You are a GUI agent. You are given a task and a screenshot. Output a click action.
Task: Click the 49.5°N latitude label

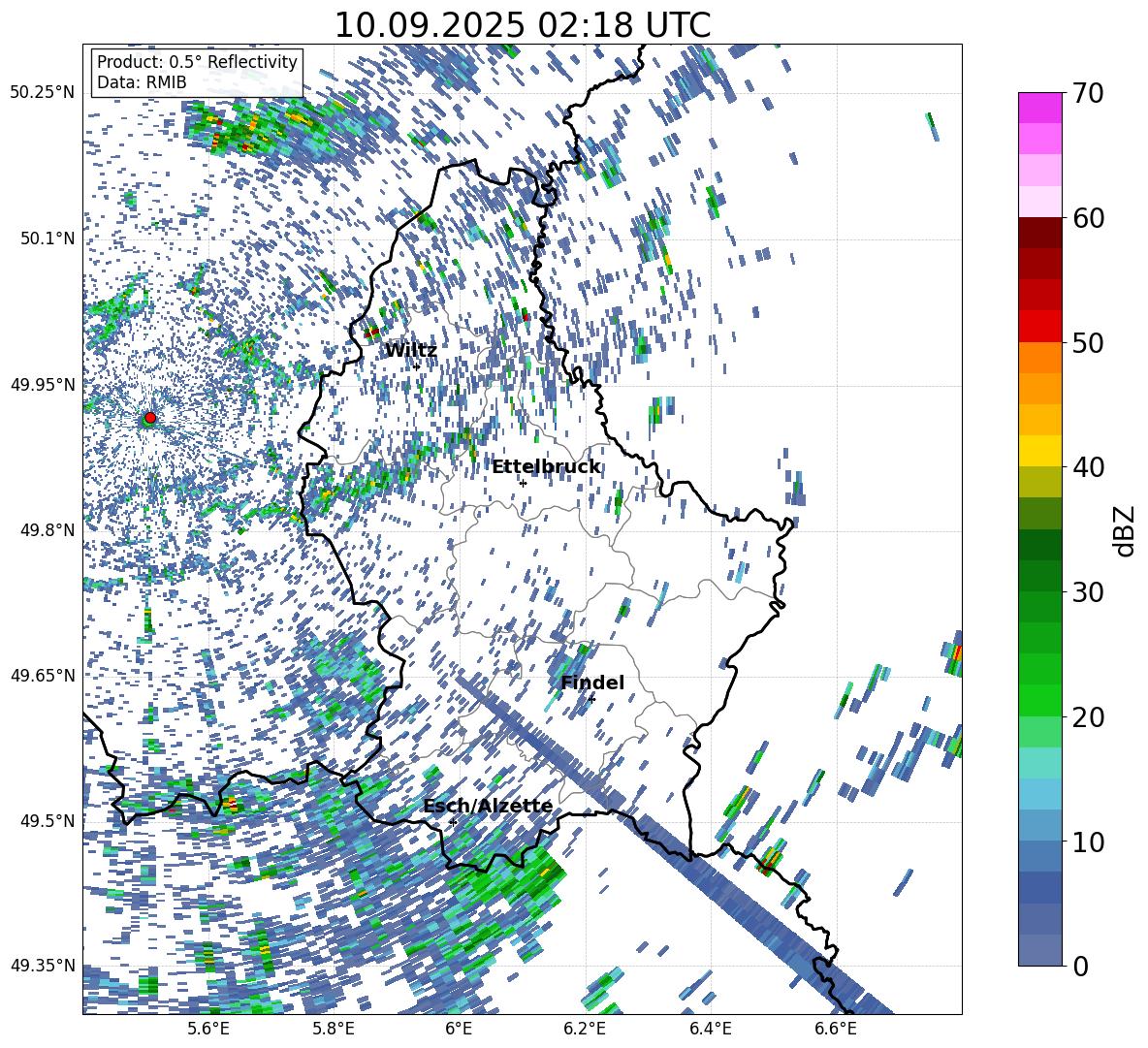point(47,820)
